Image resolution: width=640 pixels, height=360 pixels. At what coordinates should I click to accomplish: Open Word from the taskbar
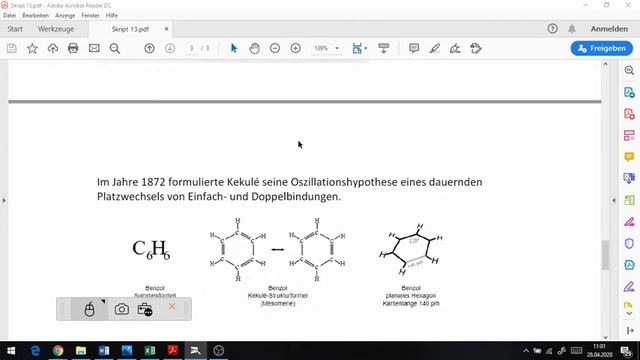tap(104, 351)
